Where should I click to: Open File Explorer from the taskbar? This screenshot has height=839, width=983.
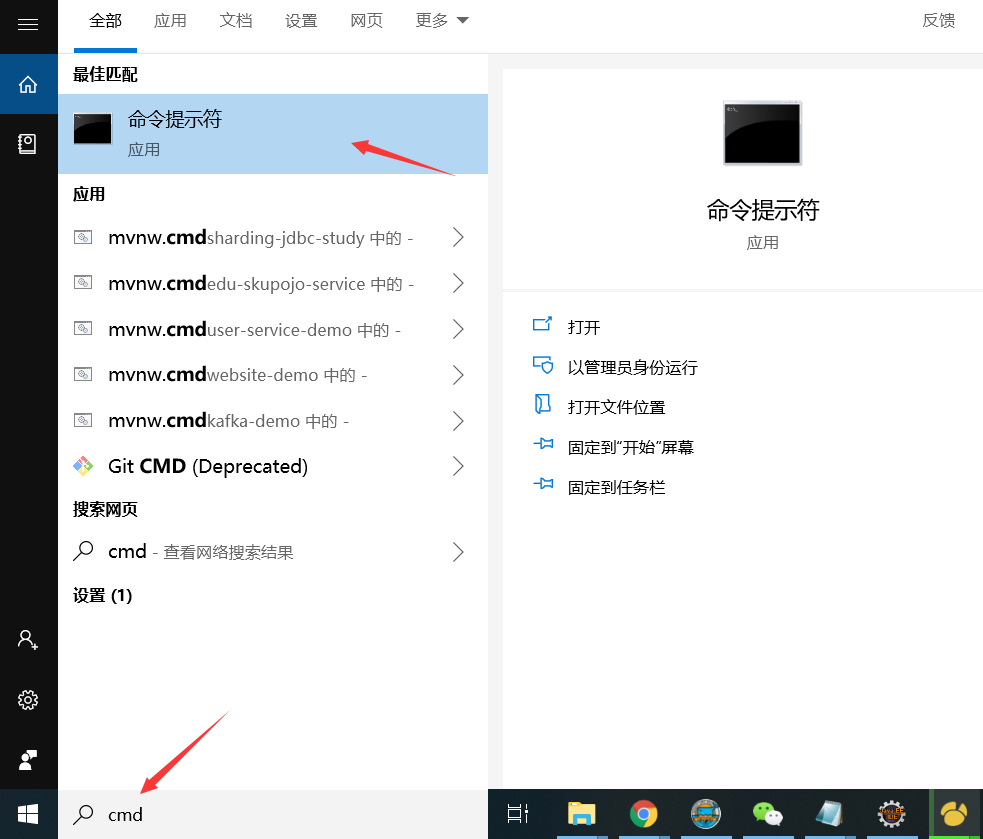(x=580, y=814)
